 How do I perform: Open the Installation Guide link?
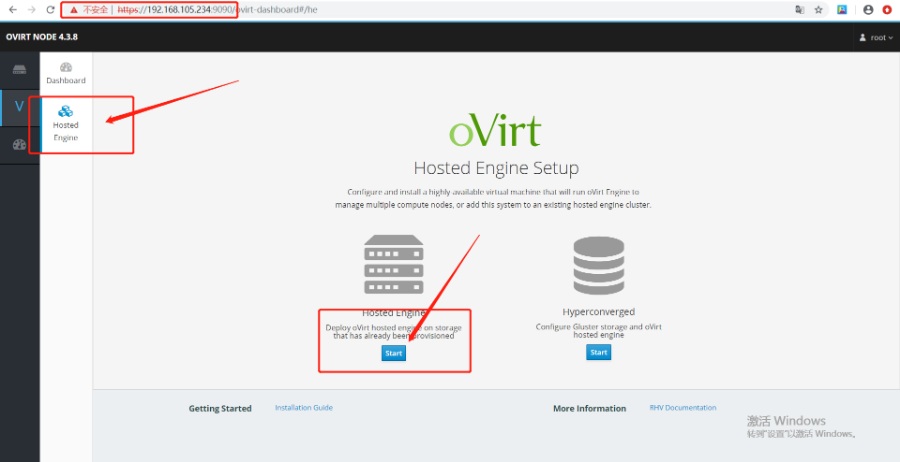(304, 407)
